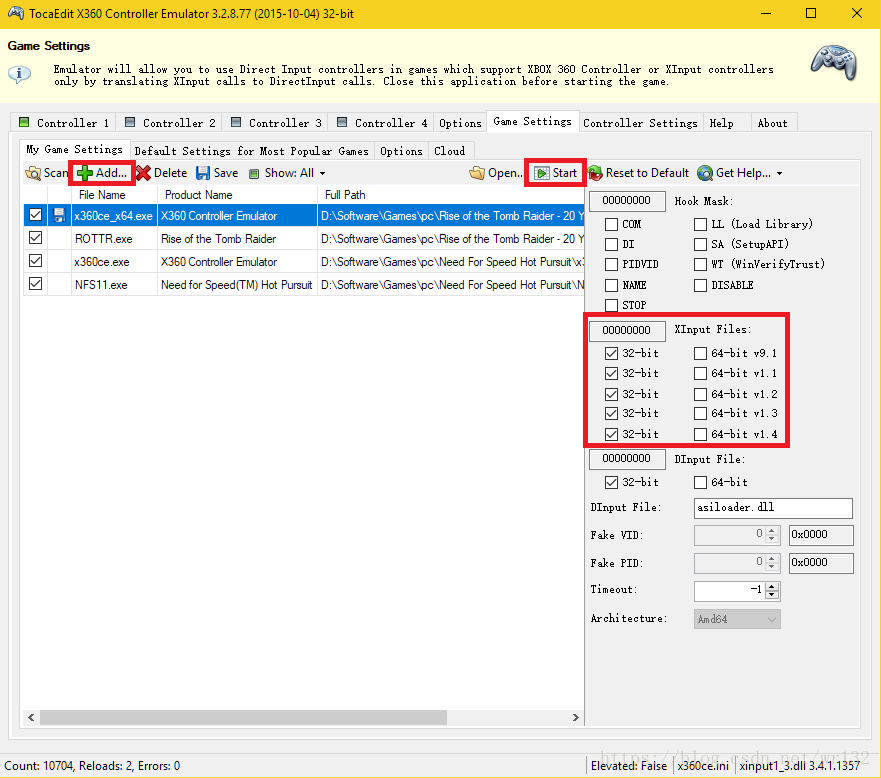Toggle the DI hook mask checkbox

click(x=611, y=244)
